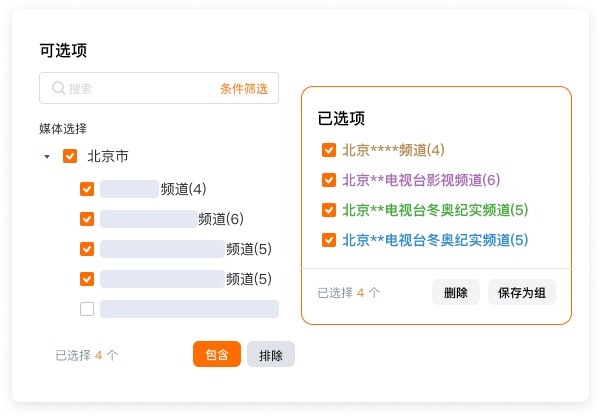Viewport: 601px width, 417px height.
Task: Toggle the second 频道(5) checkbox in available list
Action: tap(87, 279)
